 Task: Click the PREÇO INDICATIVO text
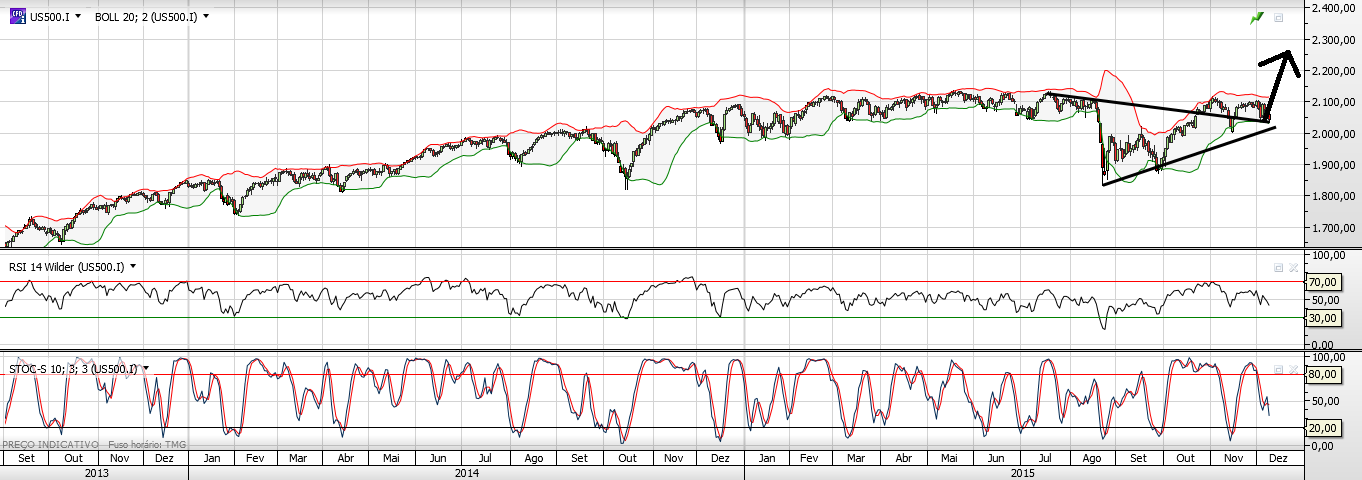[50, 445]
